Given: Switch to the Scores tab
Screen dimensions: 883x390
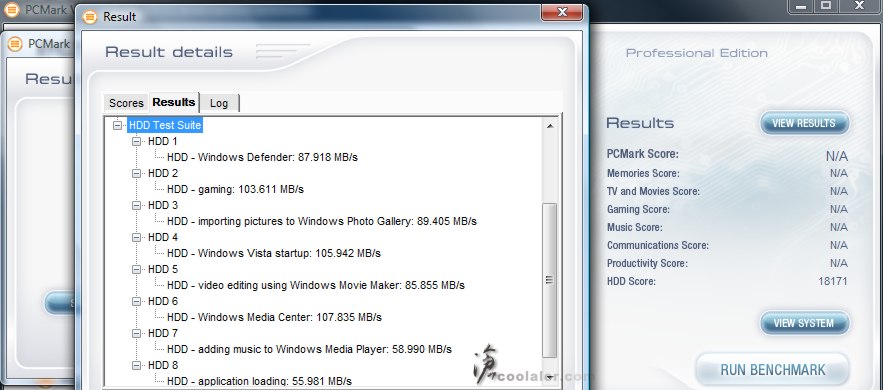Looking at the screenshot, I should (x=126, y=104).
